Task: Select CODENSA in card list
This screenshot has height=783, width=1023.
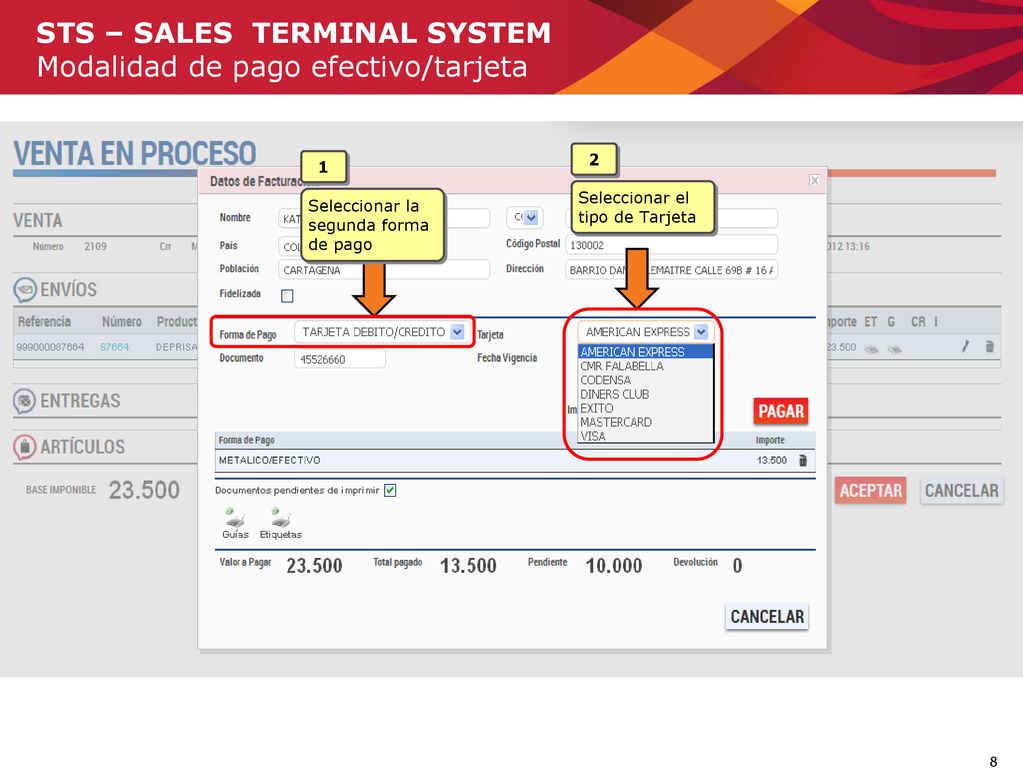Action: (646, 380)
